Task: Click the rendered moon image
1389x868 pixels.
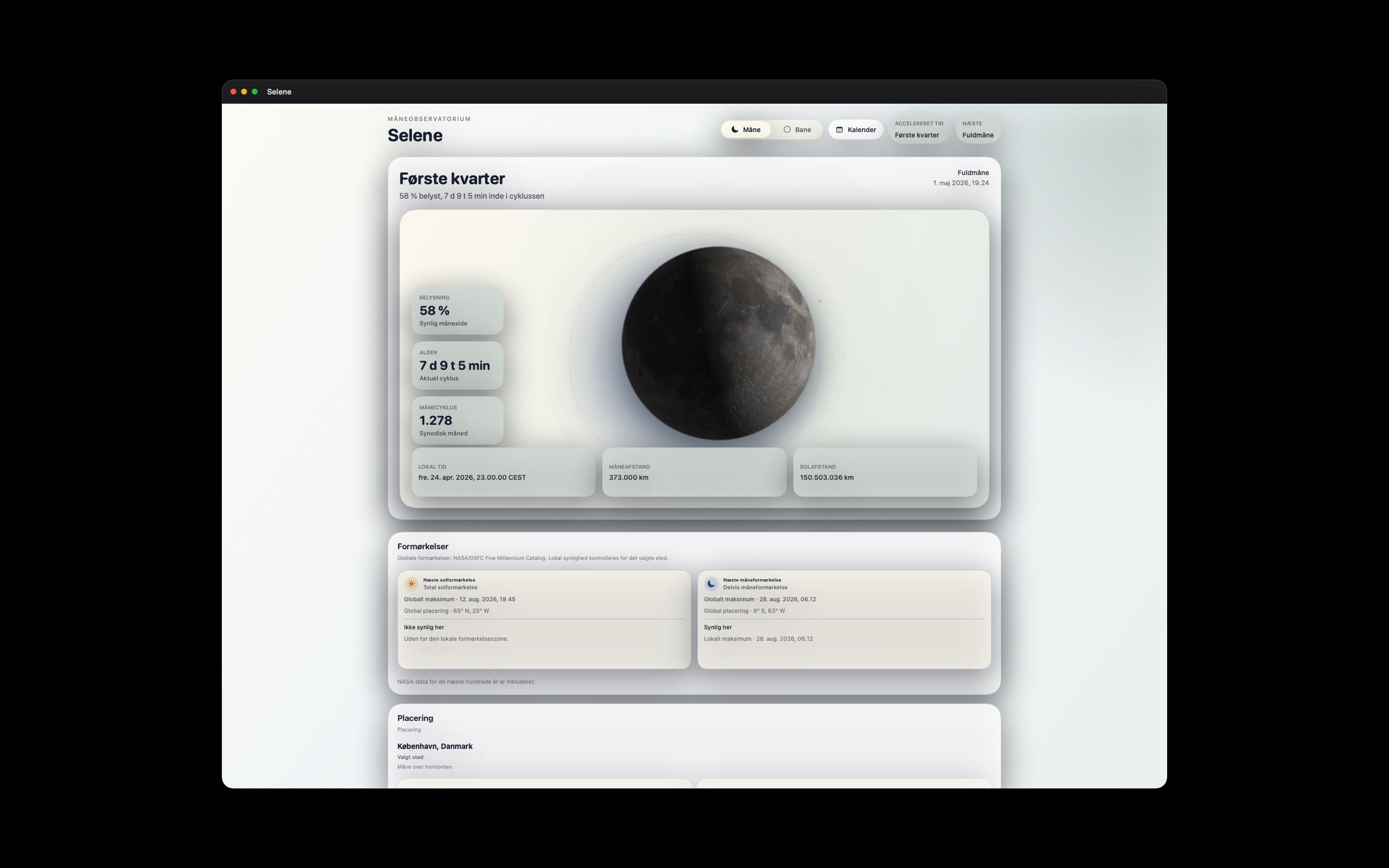Action: coord(718,343)
